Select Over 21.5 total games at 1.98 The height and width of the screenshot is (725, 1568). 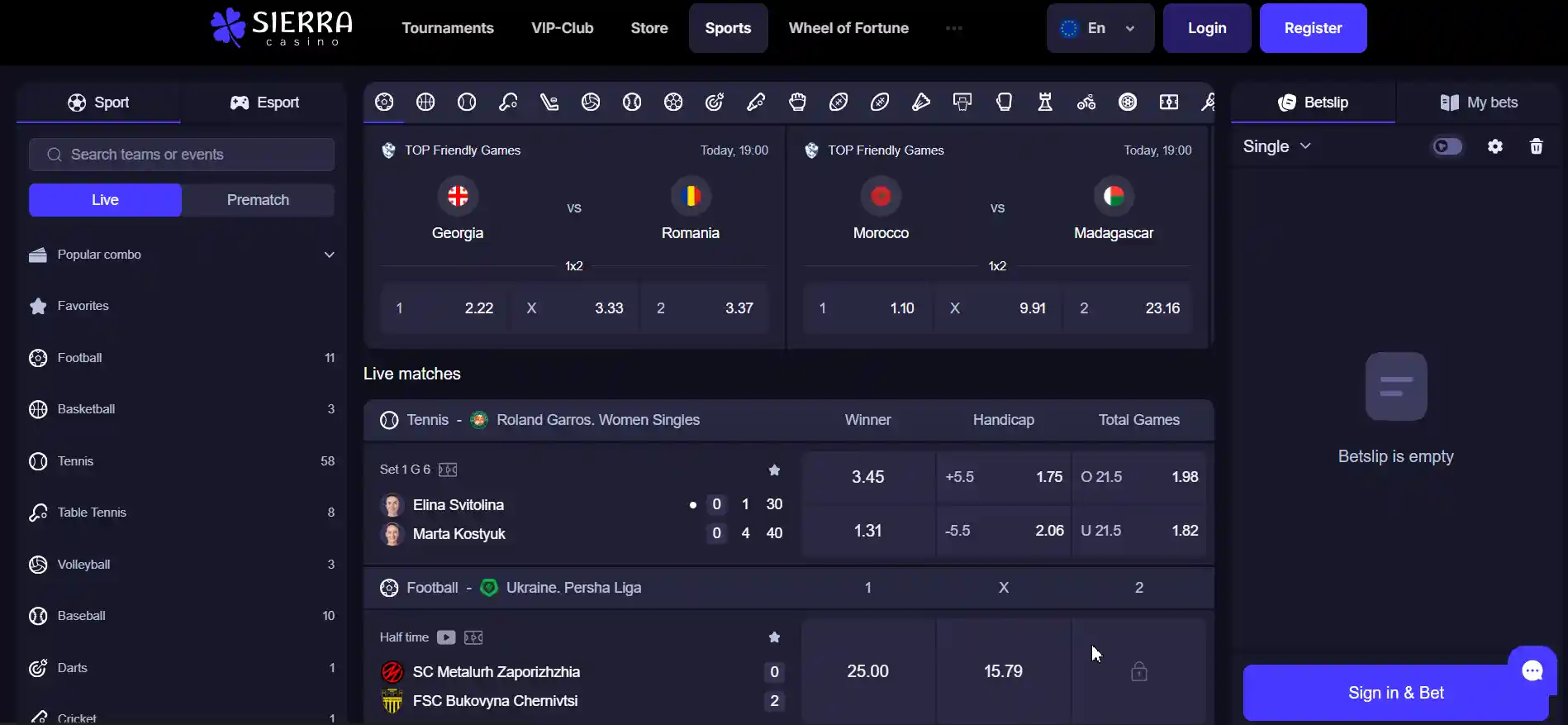tap(1139, 477)
